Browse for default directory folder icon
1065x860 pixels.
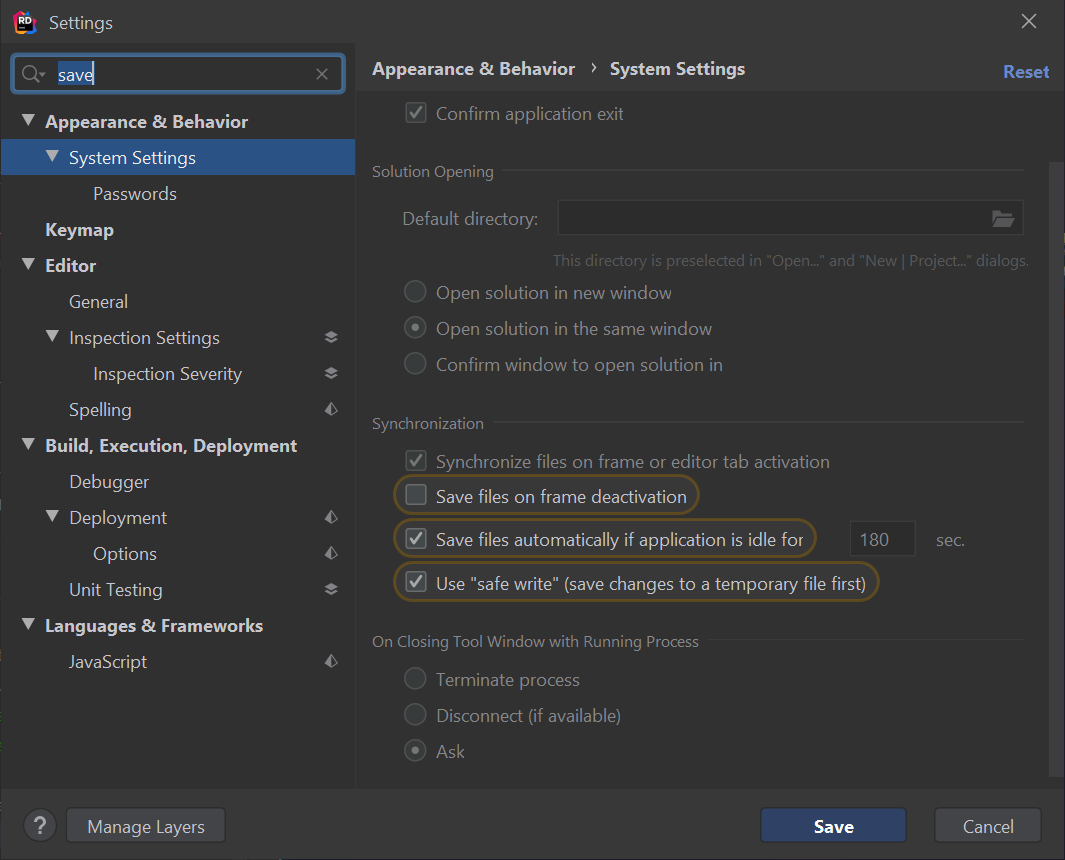(1002, 219)
